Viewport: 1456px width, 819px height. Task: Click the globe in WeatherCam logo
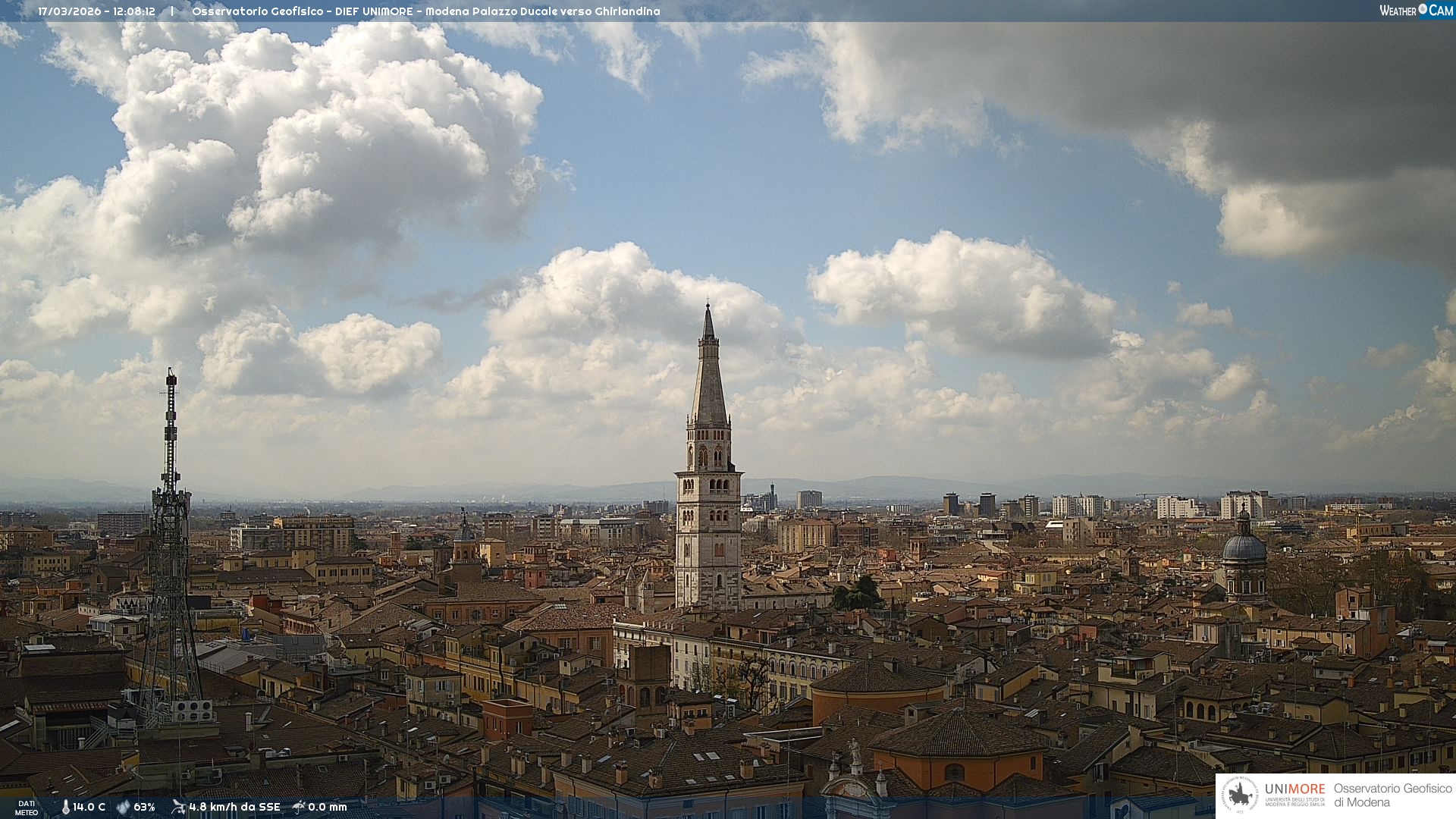[1423, 9]
